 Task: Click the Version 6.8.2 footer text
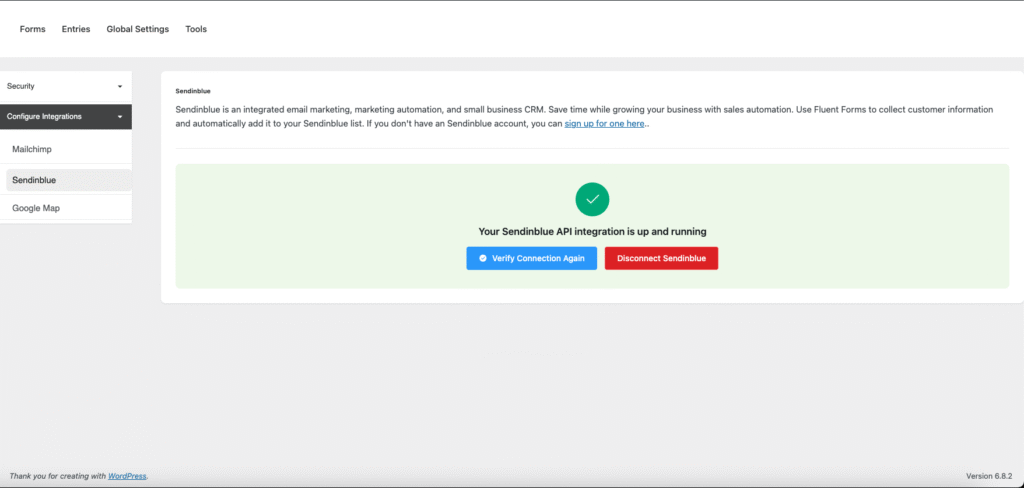[990, 476]
